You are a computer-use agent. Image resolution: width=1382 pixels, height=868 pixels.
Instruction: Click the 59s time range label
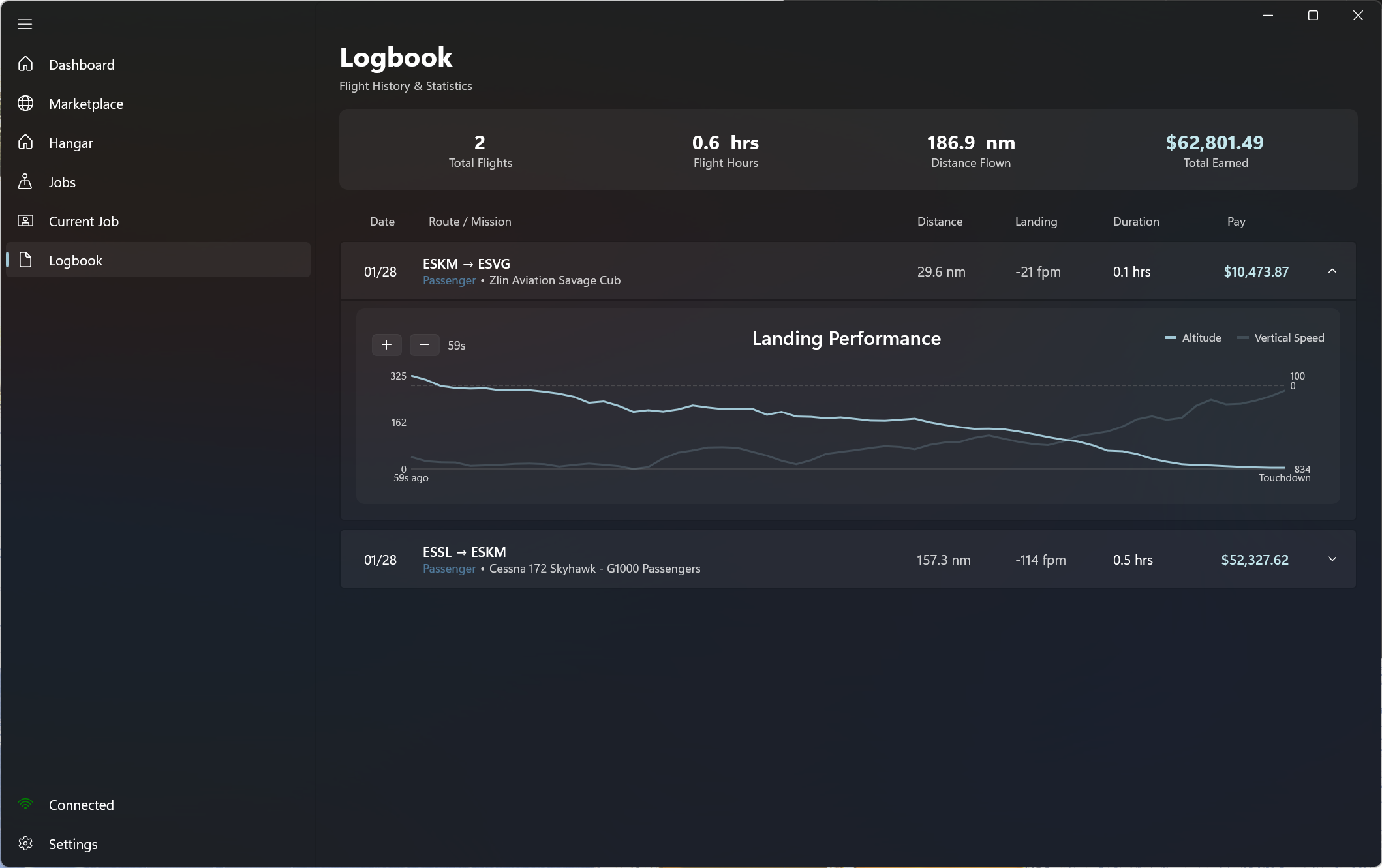(455, 345)
